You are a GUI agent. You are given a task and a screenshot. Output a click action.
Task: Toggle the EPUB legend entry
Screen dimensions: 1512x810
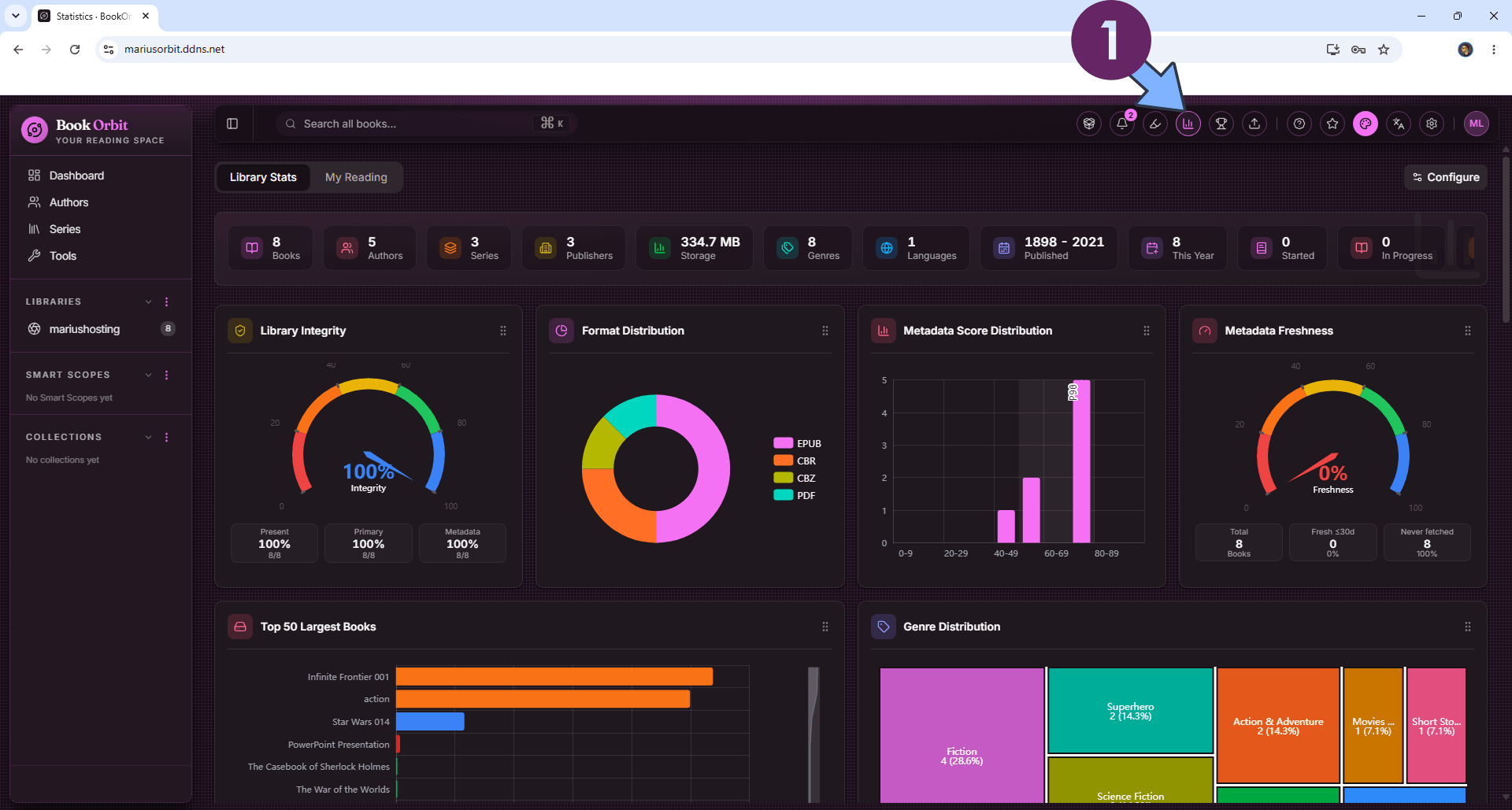tap(797, 443)
